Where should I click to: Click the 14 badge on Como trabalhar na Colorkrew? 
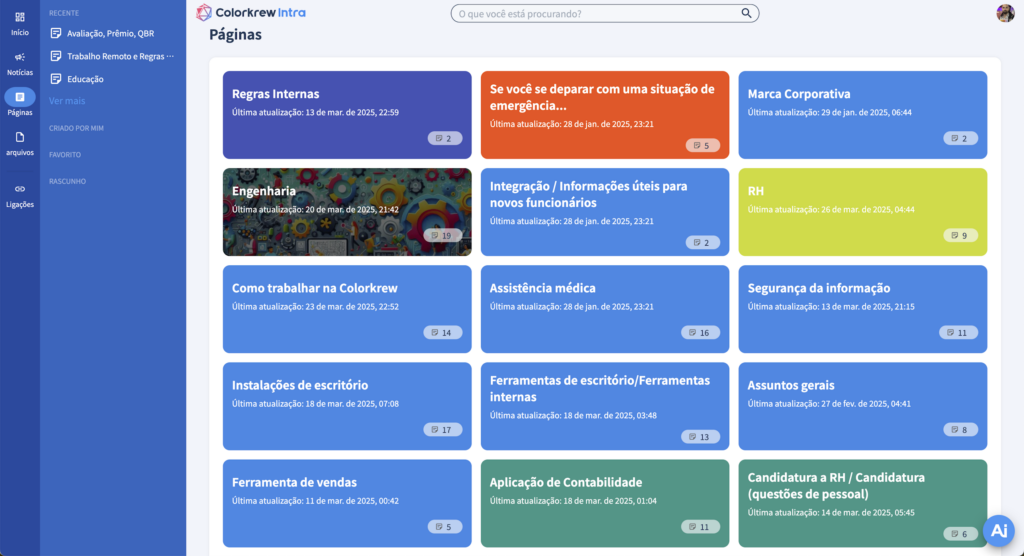pos(443,333)
